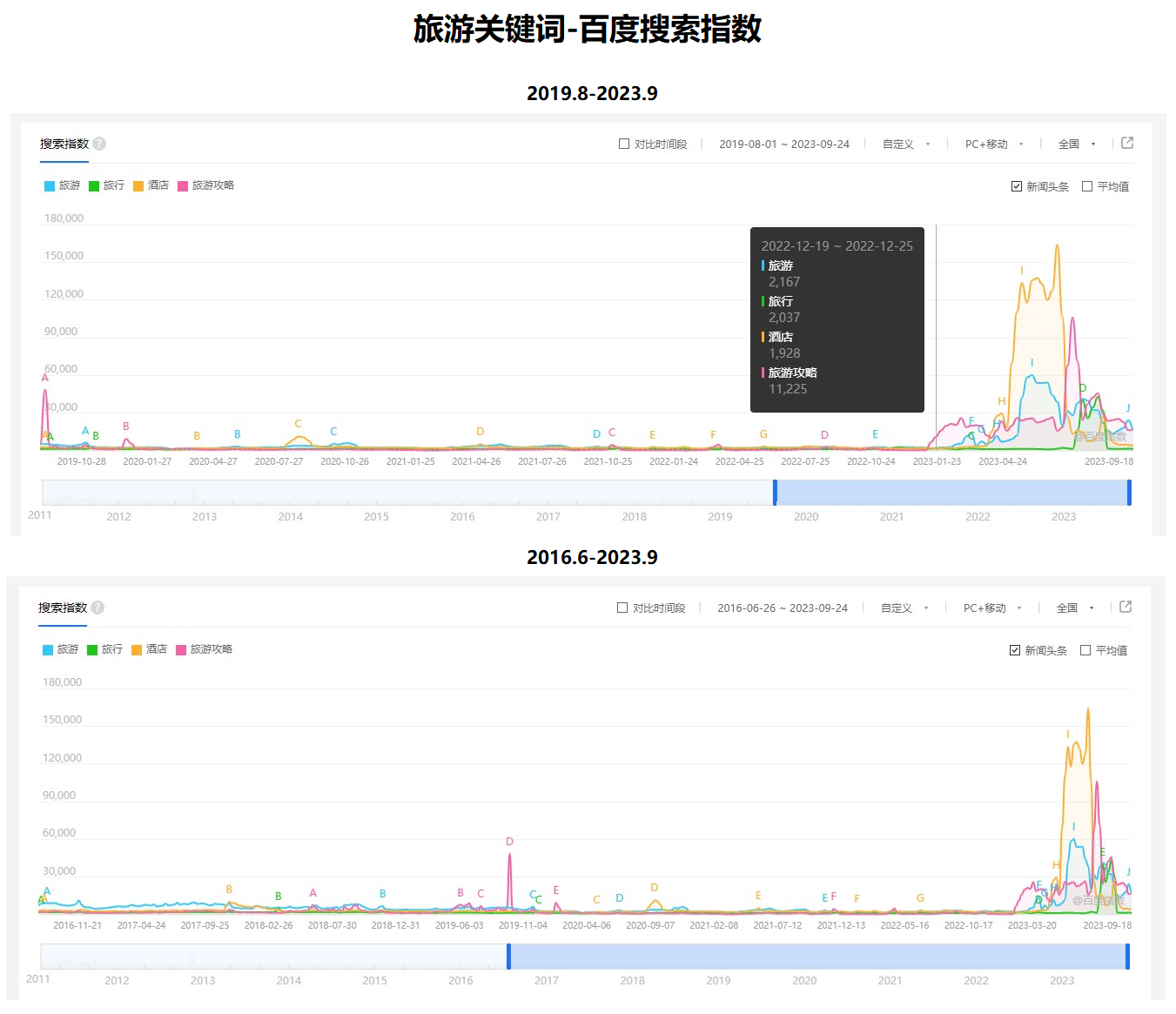1176x1014 pixels.
Task: Open PC+移动 dropdown in lower chart
Action: pos(992,608)
